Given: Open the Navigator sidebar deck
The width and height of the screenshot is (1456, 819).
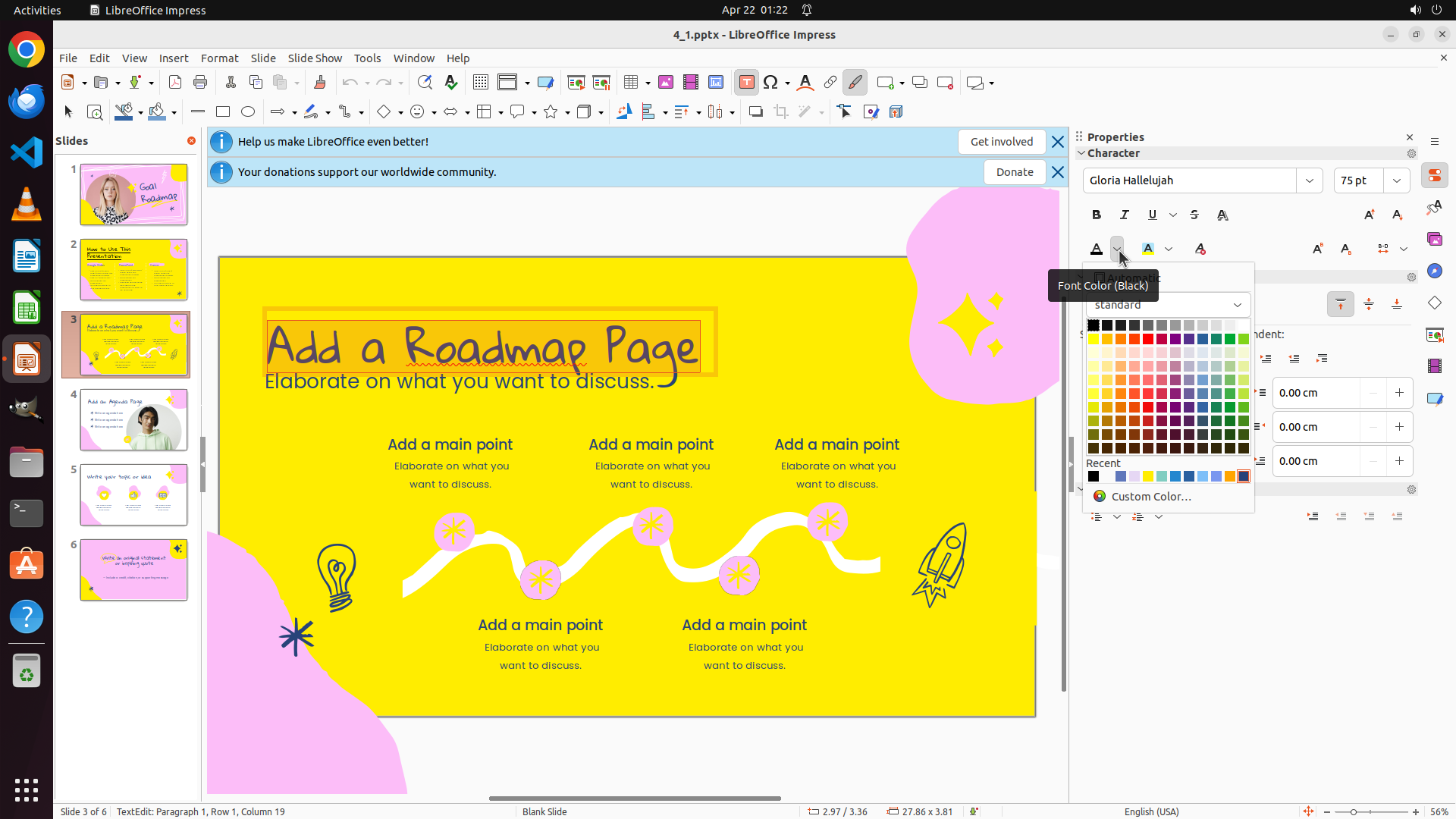Looking at the screenshot, I should click(x=1434, y=271).
